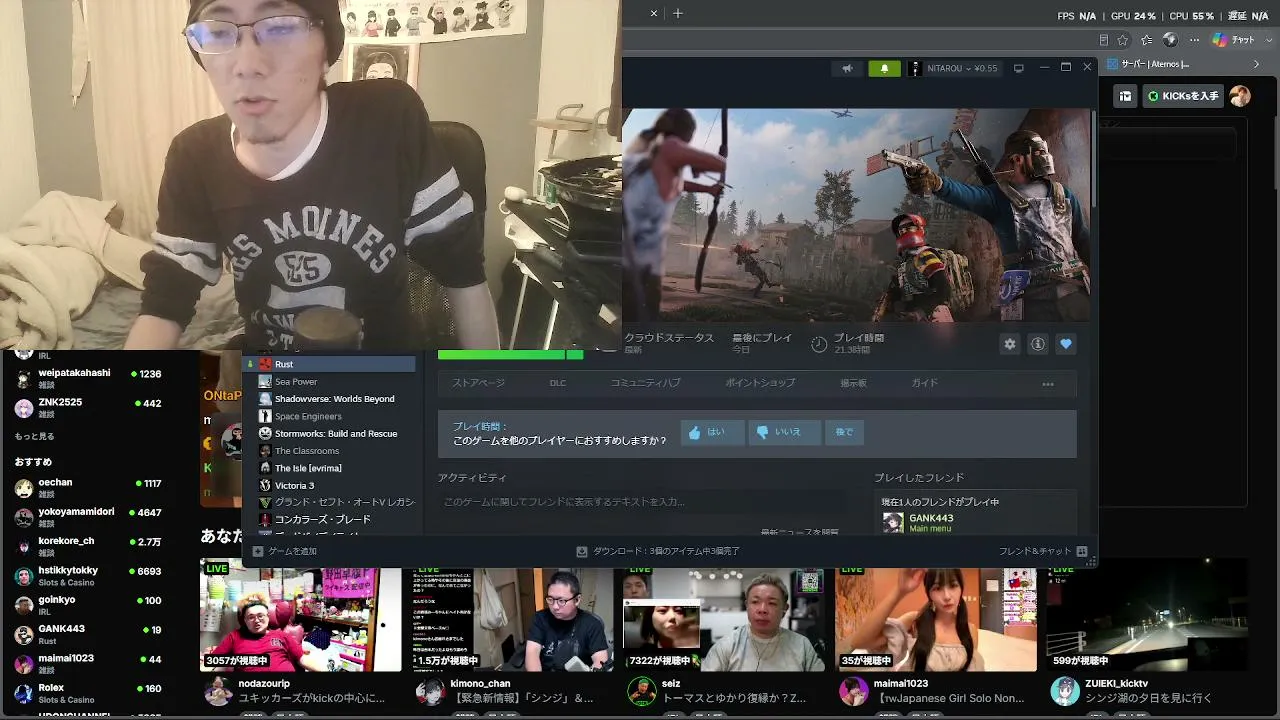Open フレンド&チャット friends panel
The height and width of the screenshot is (720, 1280).
(x=1042, y=551)
